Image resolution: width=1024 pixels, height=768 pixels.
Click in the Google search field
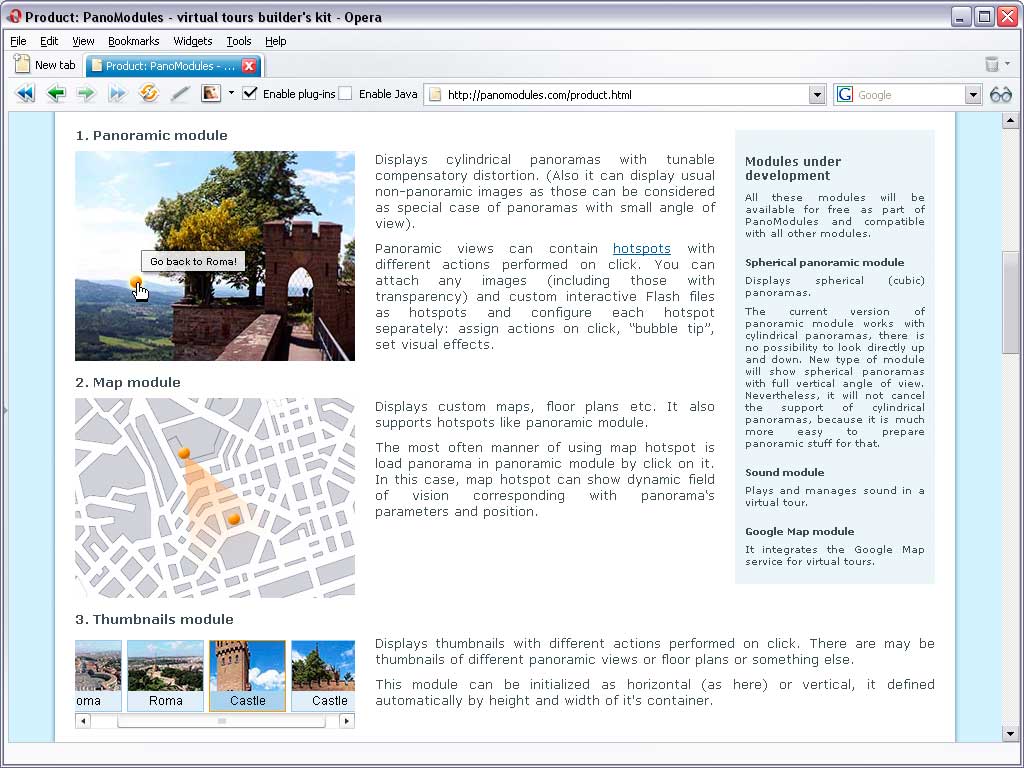(x=908, y=95)
